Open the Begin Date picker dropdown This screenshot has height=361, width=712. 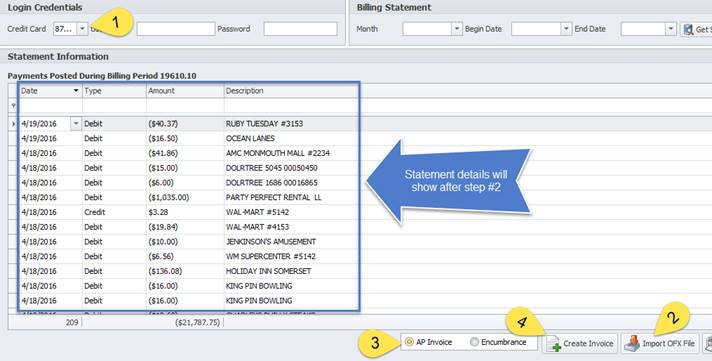(566, 29)
